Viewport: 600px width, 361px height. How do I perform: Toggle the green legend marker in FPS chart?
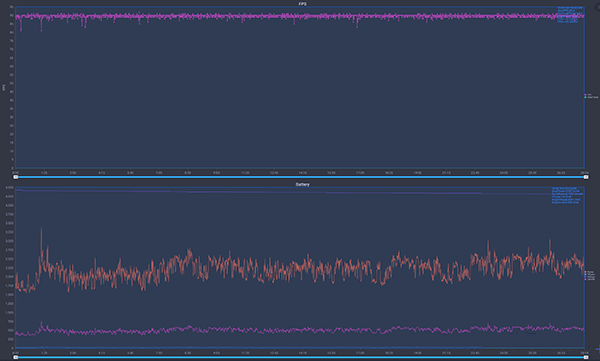click(x=585, y=97)
